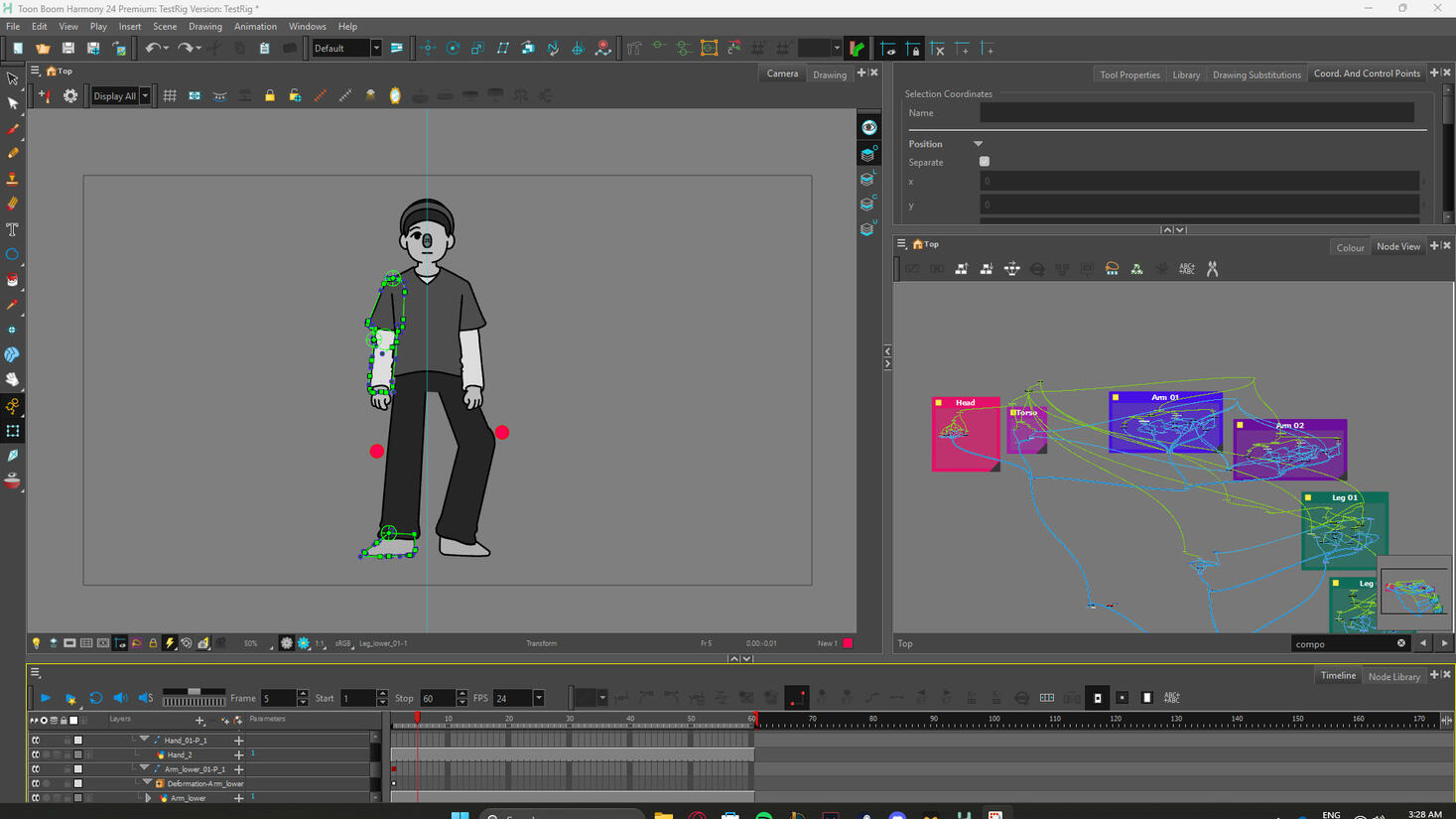Toggle timeline sound playback speaker
1456x819 pixels.
(120, 698)
